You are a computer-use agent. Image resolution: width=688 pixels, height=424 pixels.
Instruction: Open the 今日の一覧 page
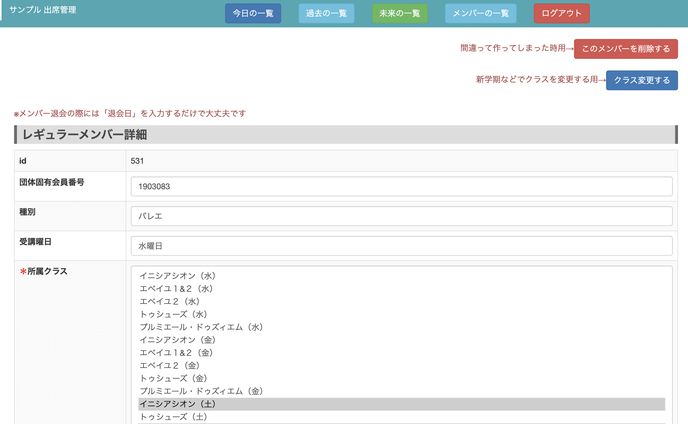tap(253, 13)
